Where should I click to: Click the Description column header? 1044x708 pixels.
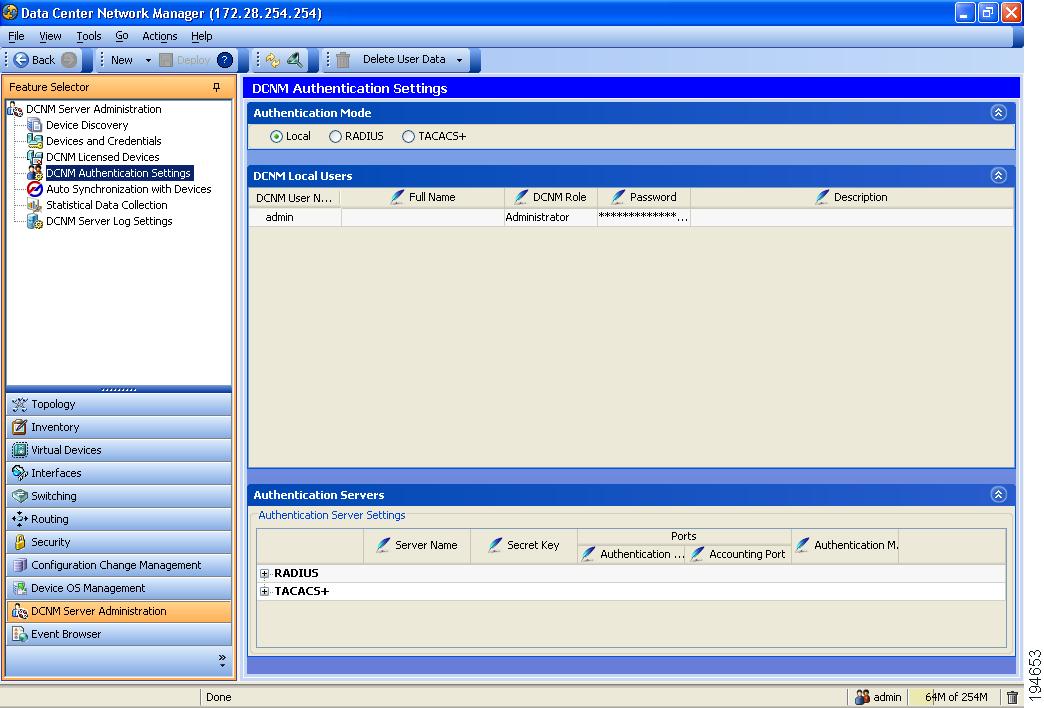[852, 197]
